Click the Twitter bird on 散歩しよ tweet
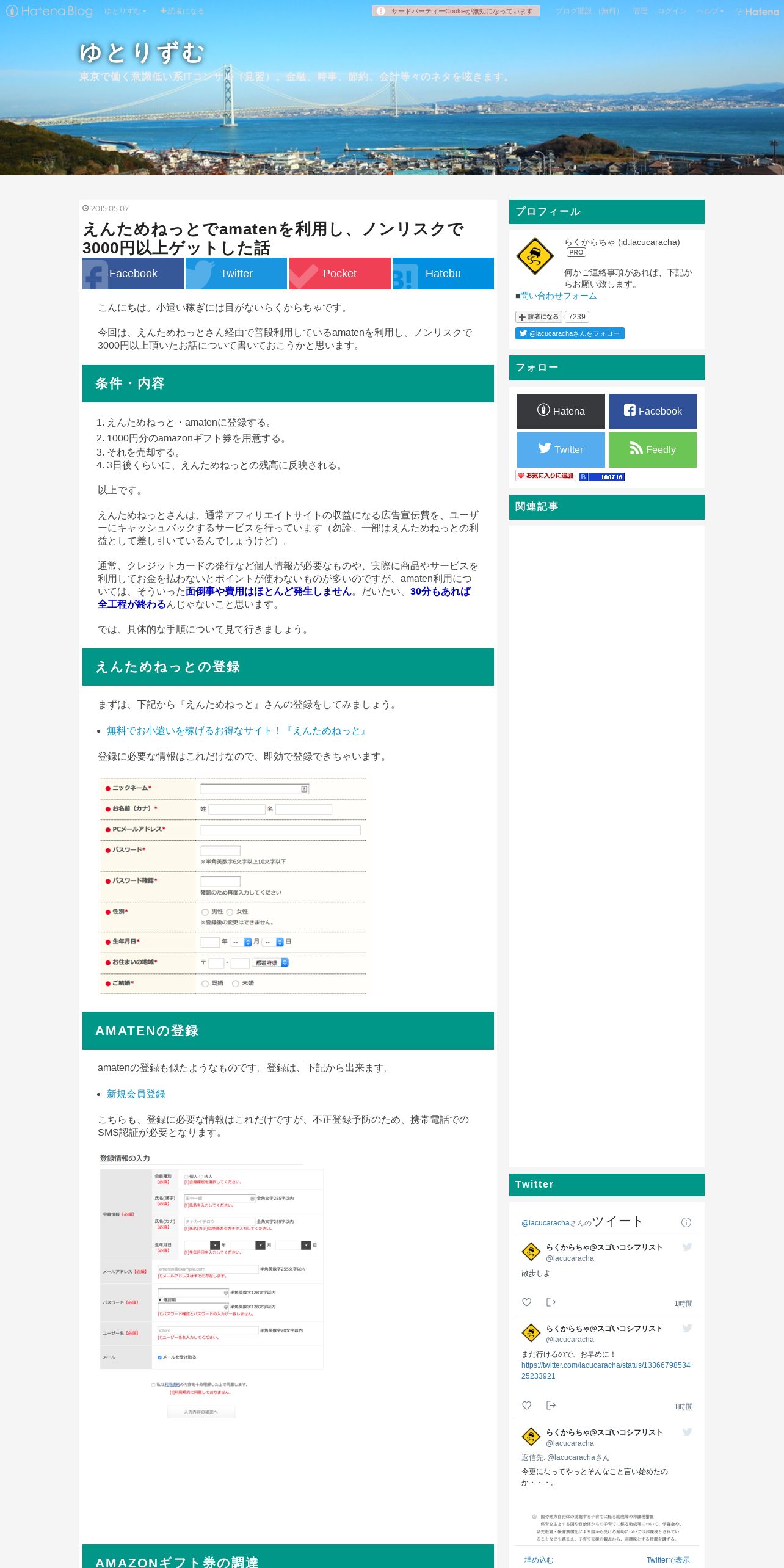This screenshot has width=784, height=1568. click(x=687, y=1247)
